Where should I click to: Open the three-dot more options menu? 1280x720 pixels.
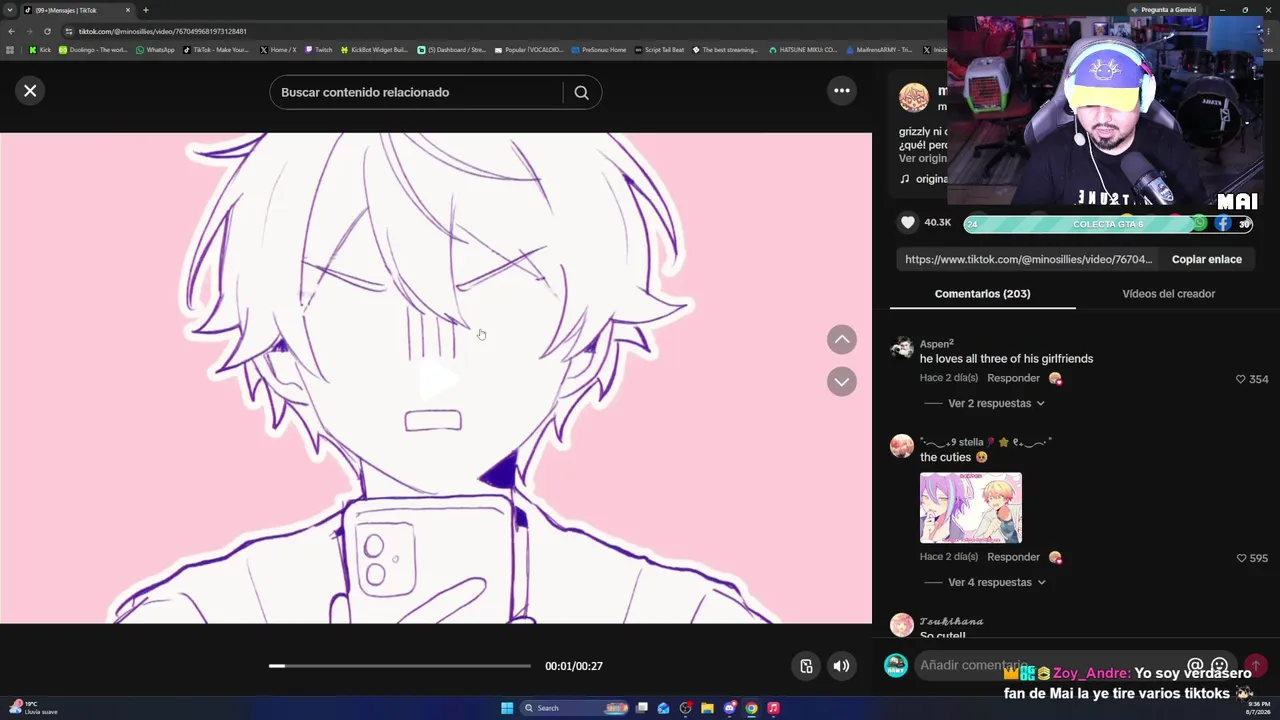point(842,91)
